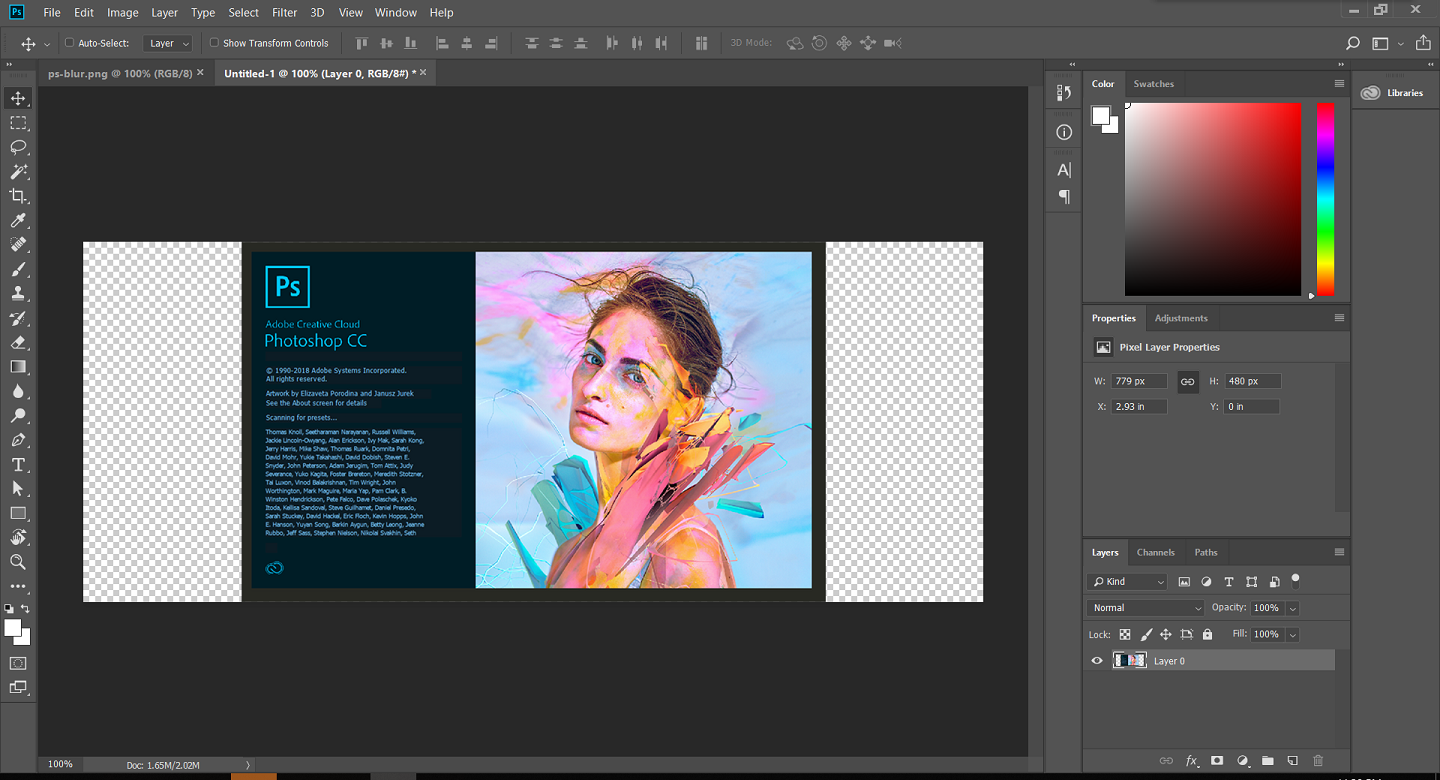
Task: Open the Fill slider dropdown arrow
Action: click(x=1293, y=634)
